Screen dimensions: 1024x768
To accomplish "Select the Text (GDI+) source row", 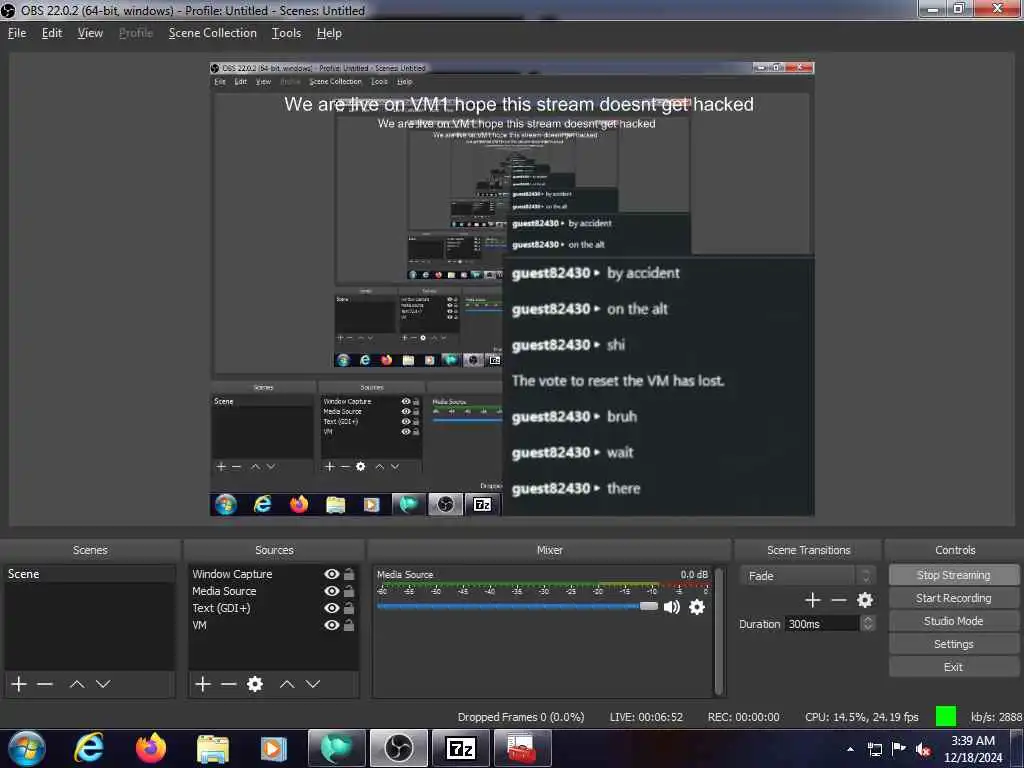I will pos(273,608).
